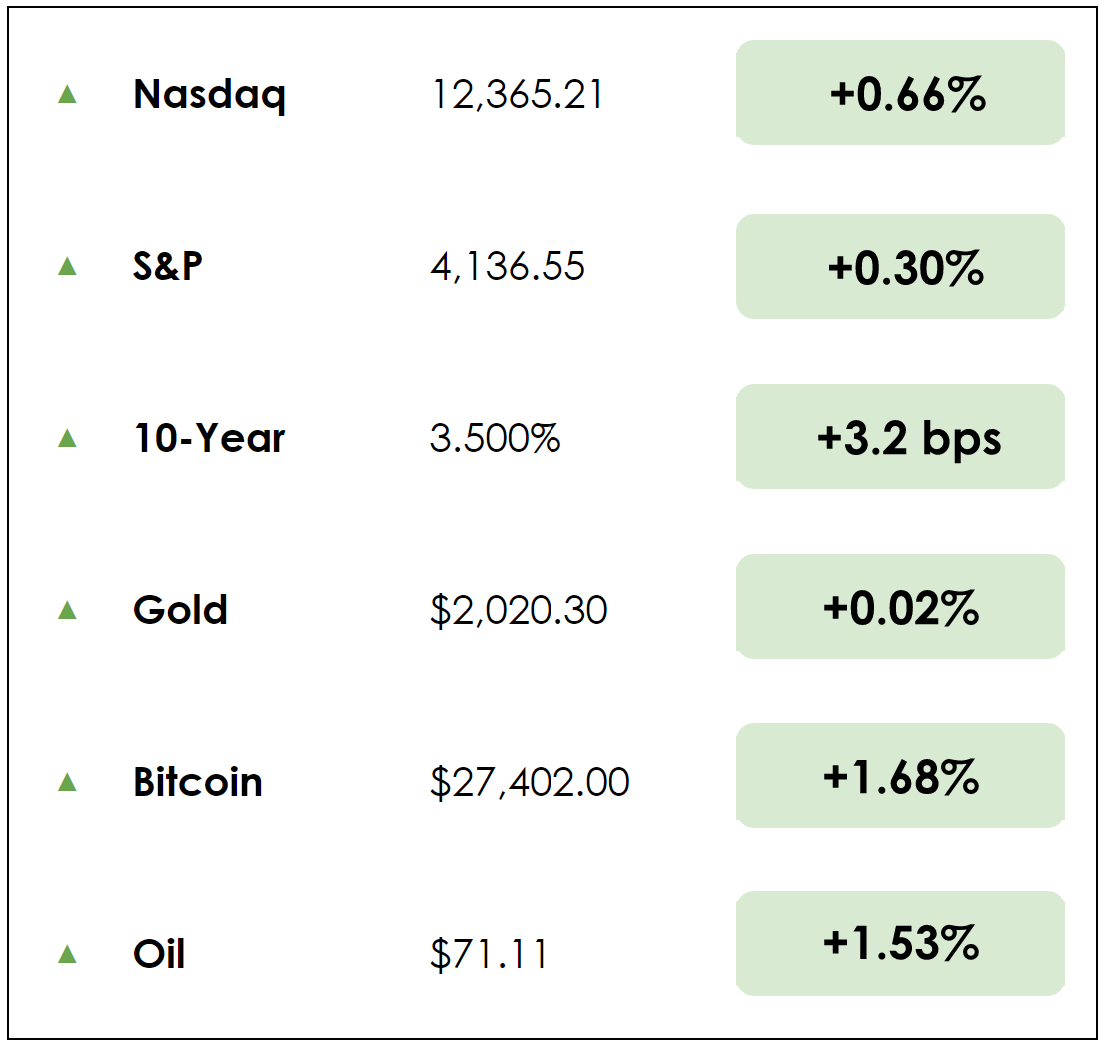Click the green up arrow beside Nasdaq
The image size is (1107, 1050).
click(67, 94)
